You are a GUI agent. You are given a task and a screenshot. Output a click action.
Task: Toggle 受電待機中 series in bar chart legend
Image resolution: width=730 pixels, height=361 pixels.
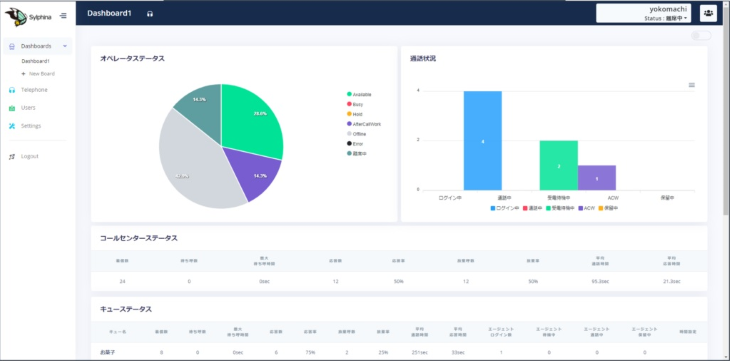pos(560,208)
